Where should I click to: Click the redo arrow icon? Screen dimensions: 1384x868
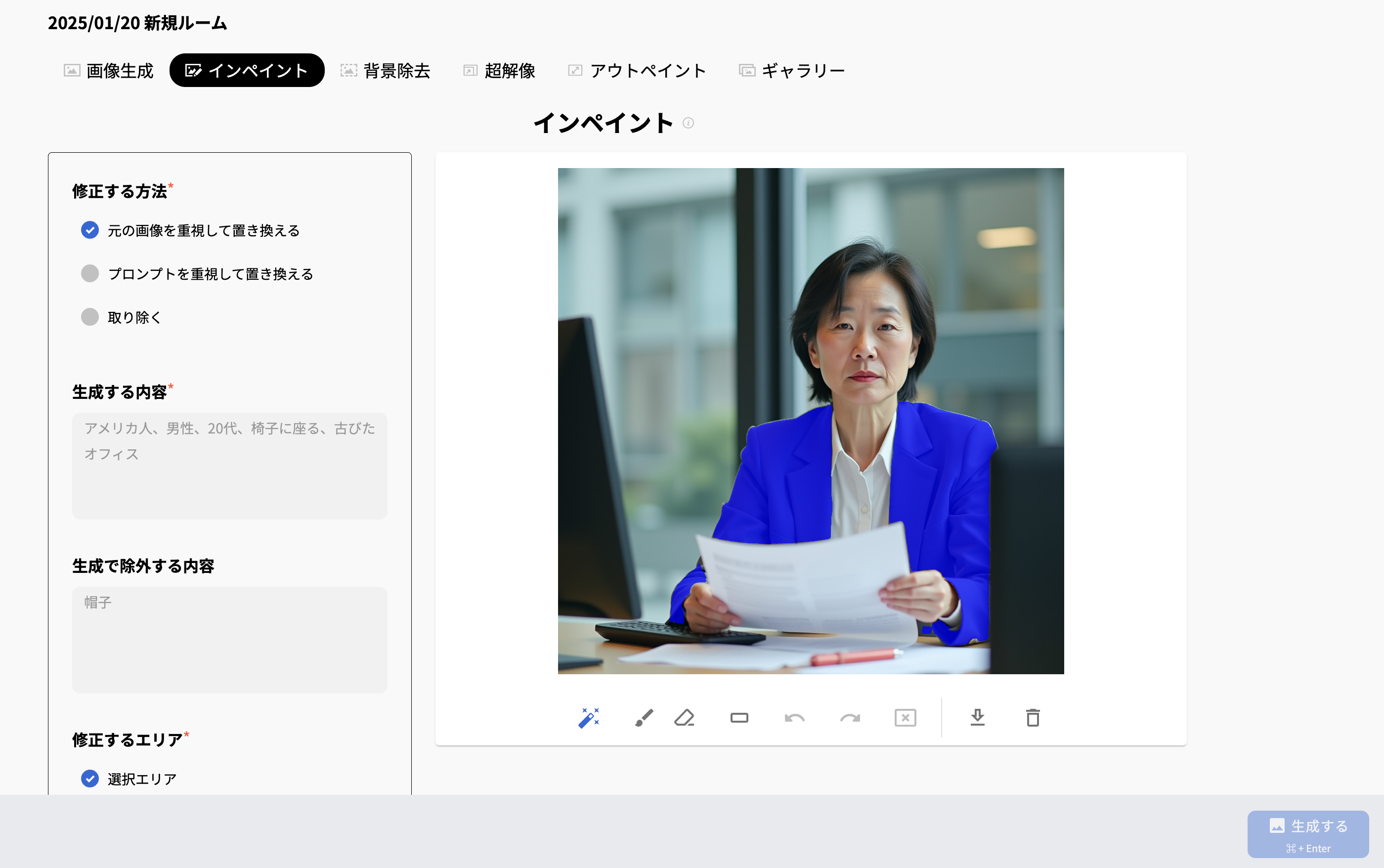point(850,718)
